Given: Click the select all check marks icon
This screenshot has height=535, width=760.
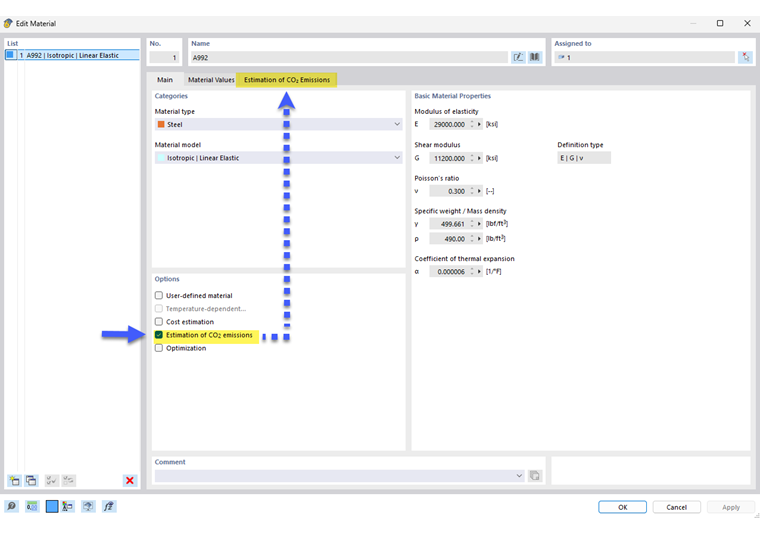Looking at the screenshot, I should (51, 480).
